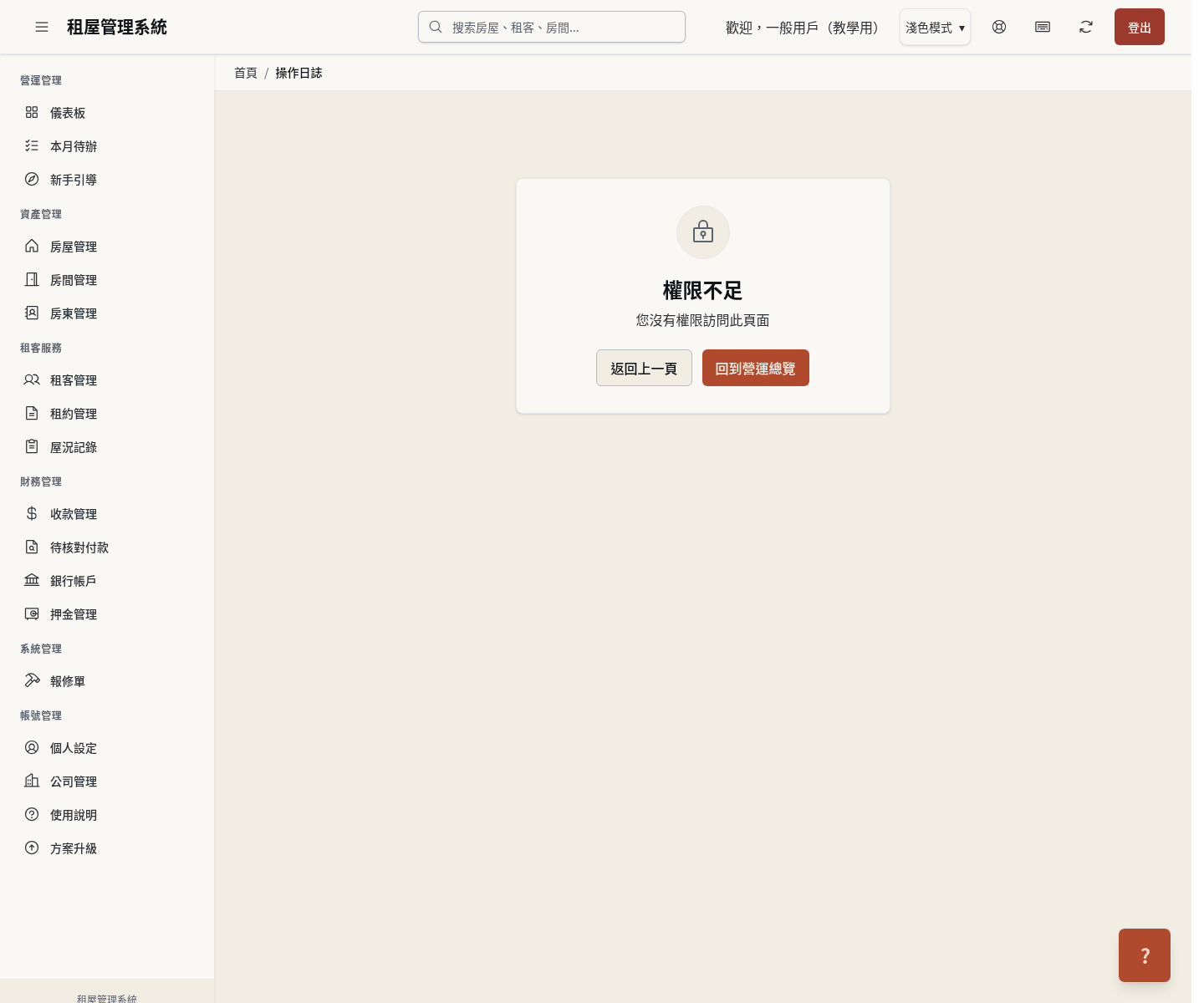Screen dimensions: 1204x1003
Task: Click the 租客管理 people icon
Action: coord(32,379)
